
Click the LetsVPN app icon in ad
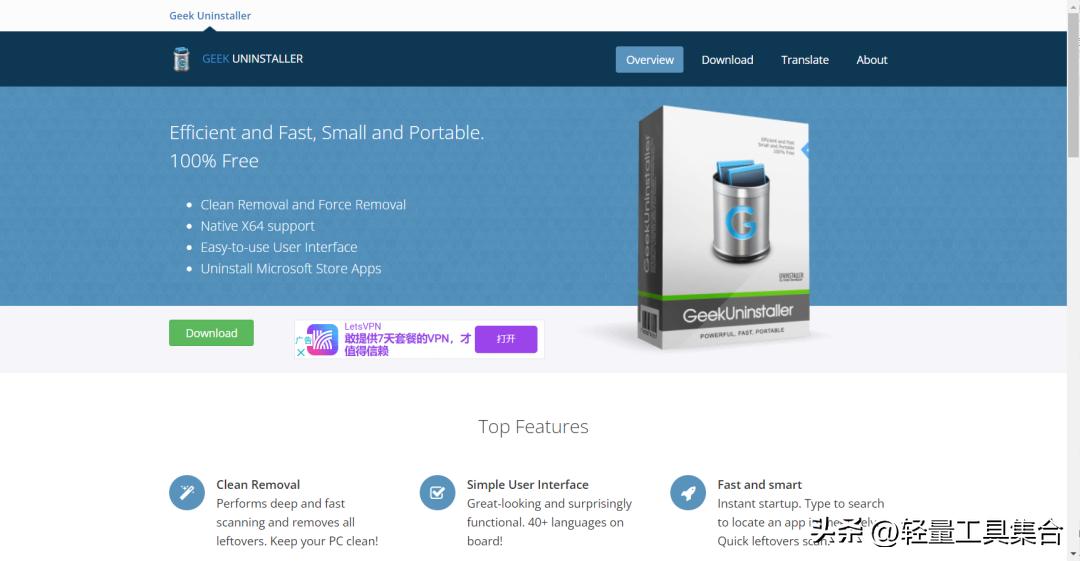322,340
